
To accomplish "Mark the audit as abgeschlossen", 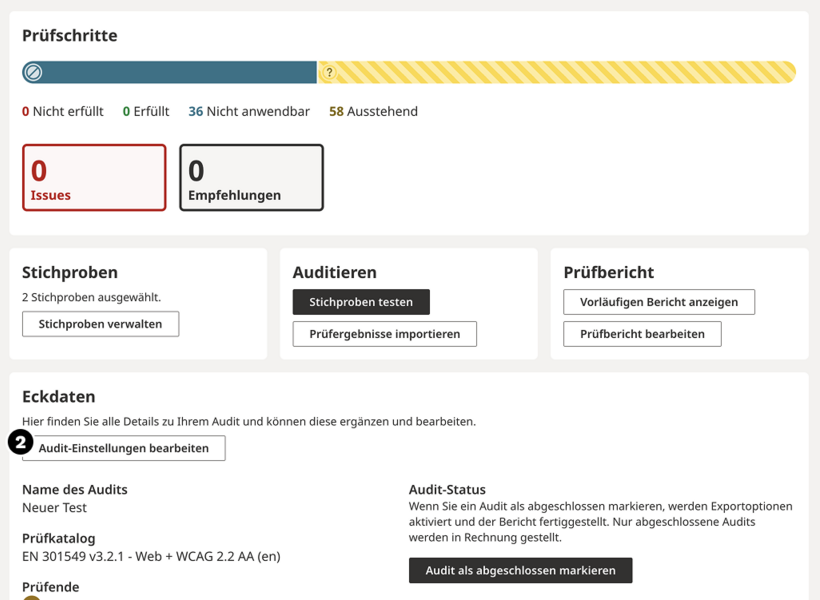I will 520,570.
